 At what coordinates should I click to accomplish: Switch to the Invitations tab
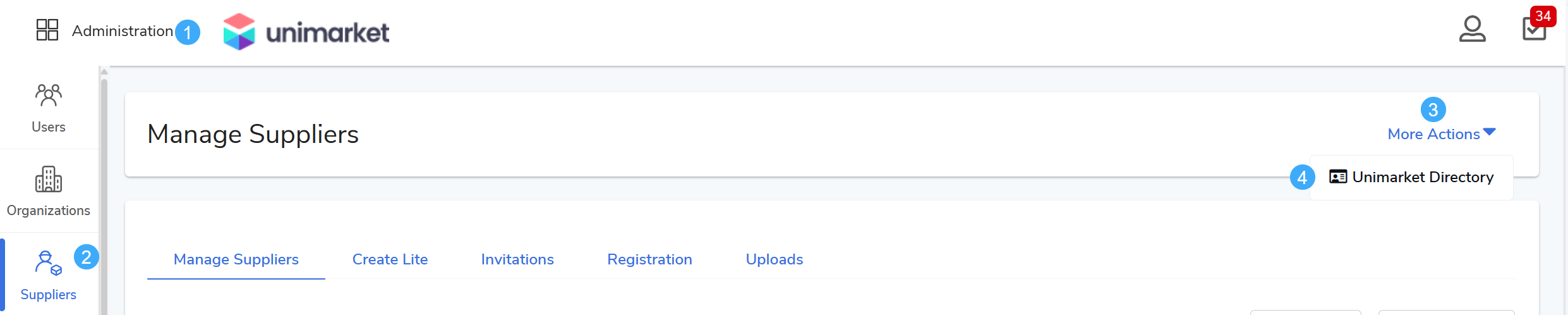pos(517,259)
